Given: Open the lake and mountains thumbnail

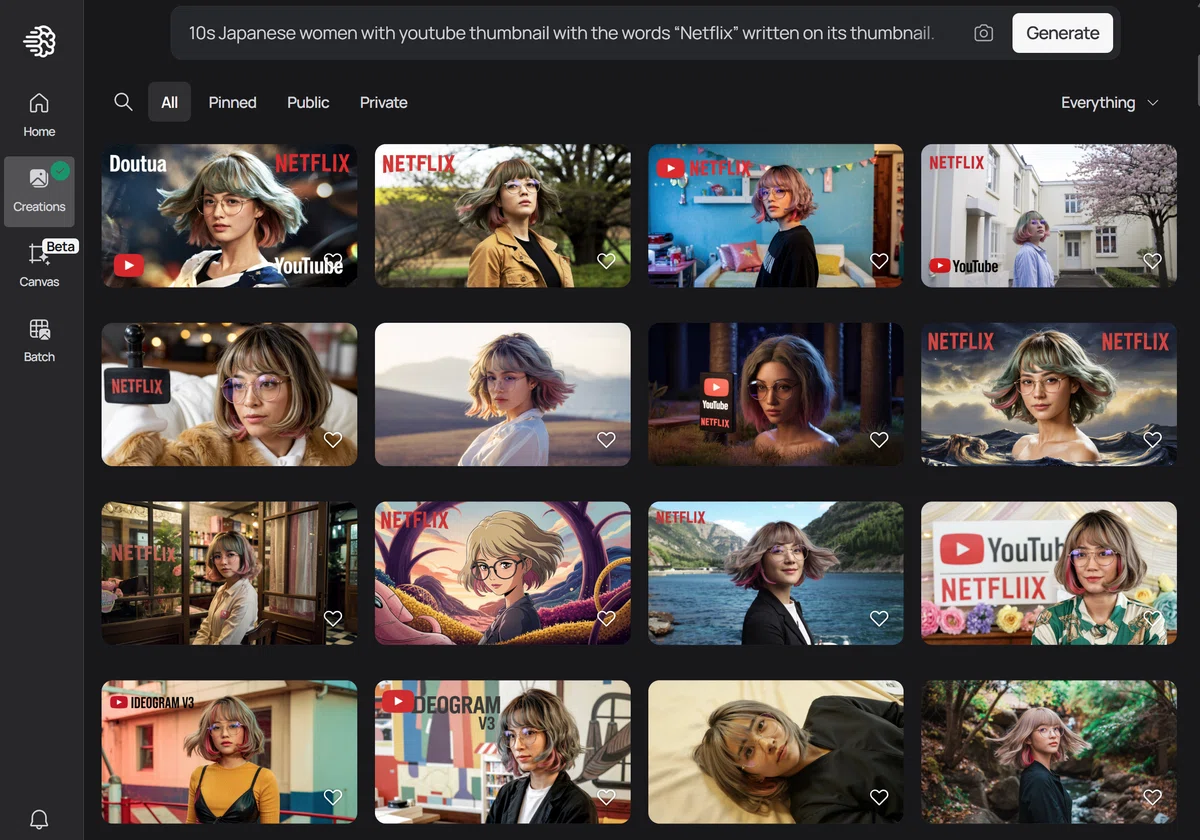Looking at the screenshot, I should (x=775, y=573).
